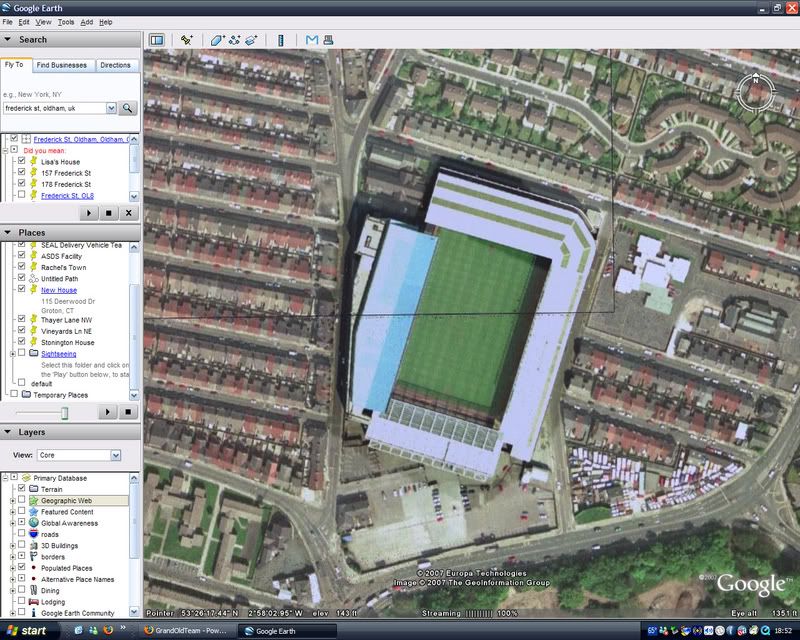Toggle the Stonington House checkbox
The image size is (800, 640).
21,341
